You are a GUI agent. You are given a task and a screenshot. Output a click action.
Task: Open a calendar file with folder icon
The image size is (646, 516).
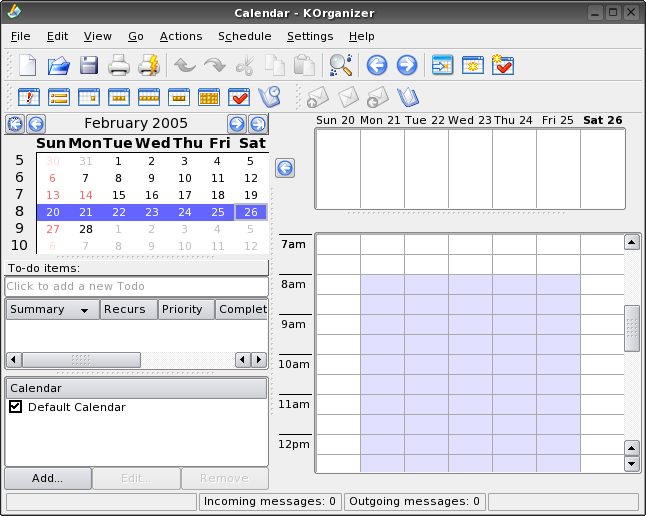tap(59, 65)
